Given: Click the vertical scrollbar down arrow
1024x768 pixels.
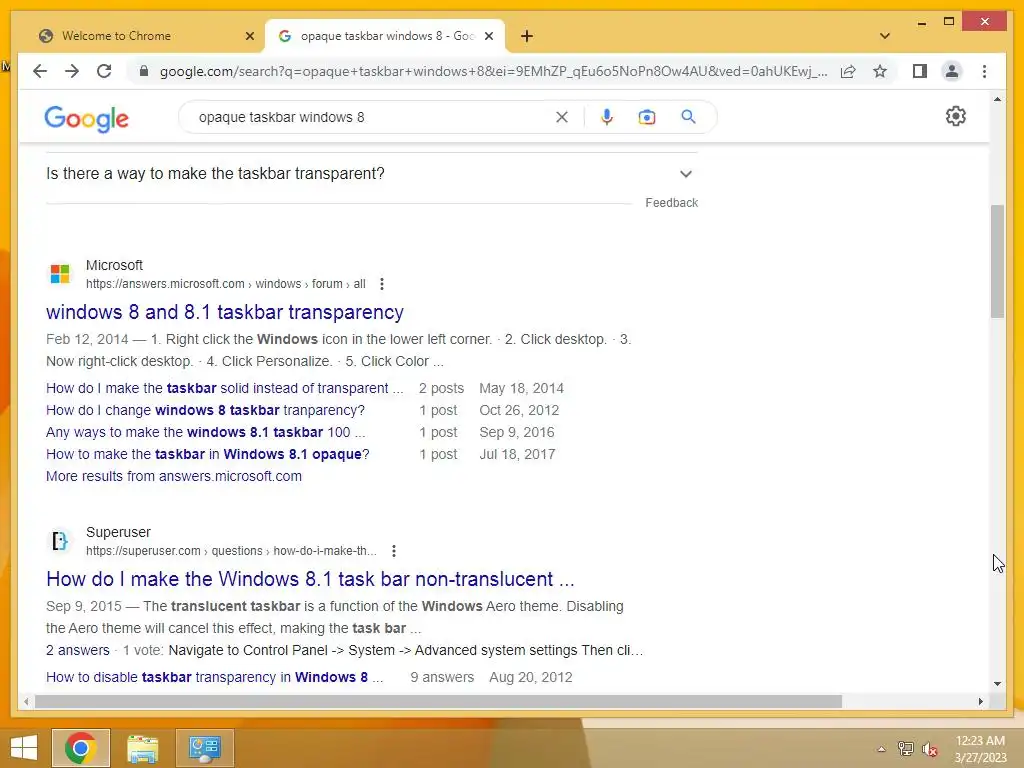Looking at the screenshot, I should pos(997,684).
